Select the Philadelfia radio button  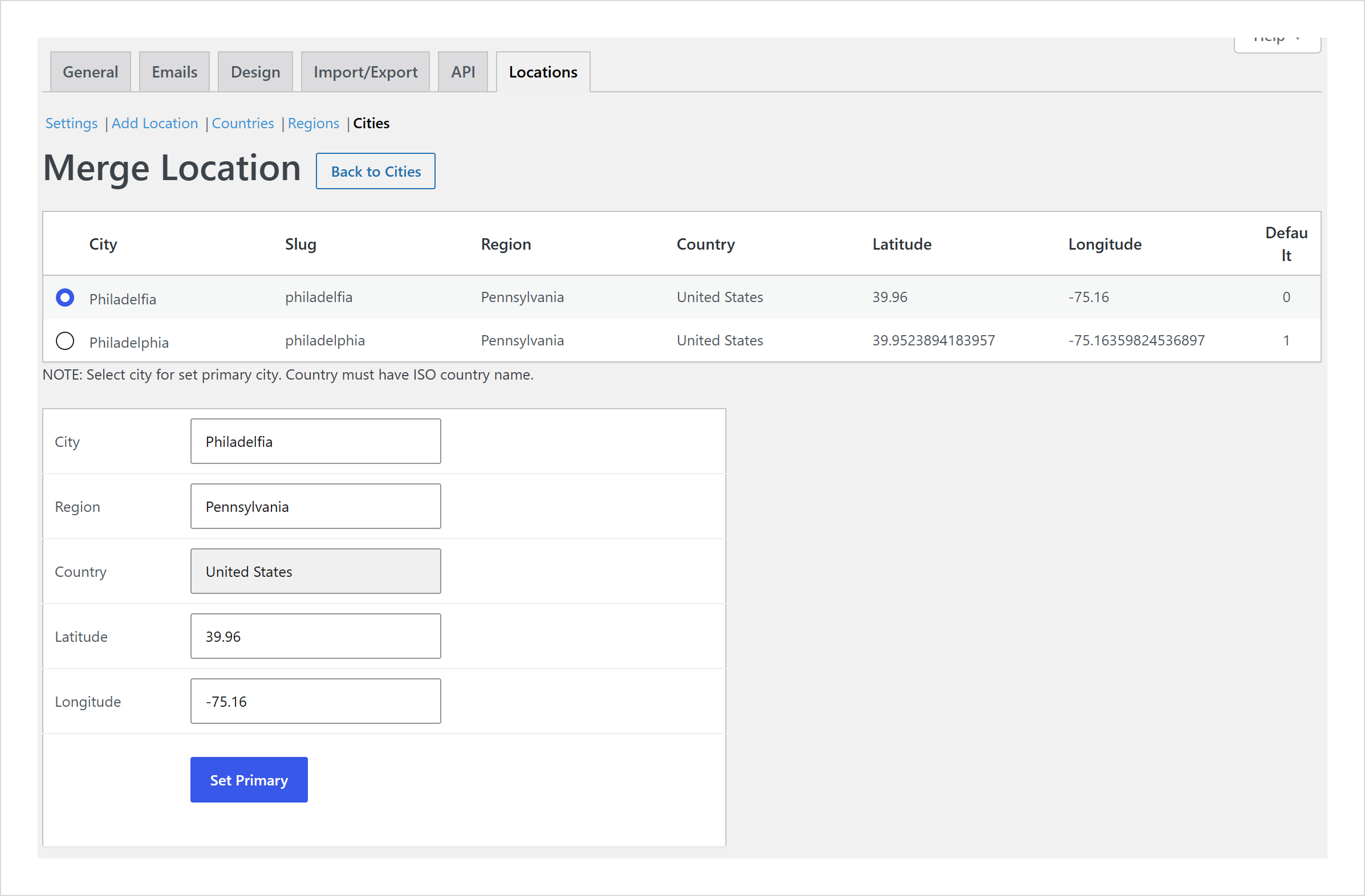[65, 298]
